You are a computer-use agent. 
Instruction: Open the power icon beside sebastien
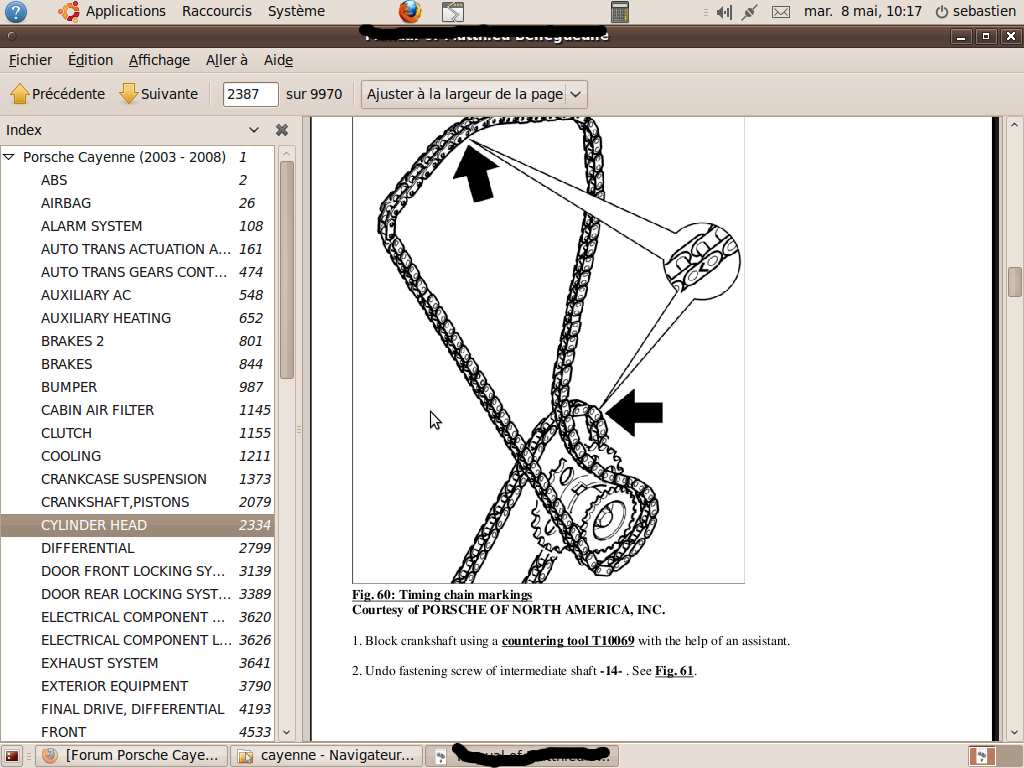point(941,12)
